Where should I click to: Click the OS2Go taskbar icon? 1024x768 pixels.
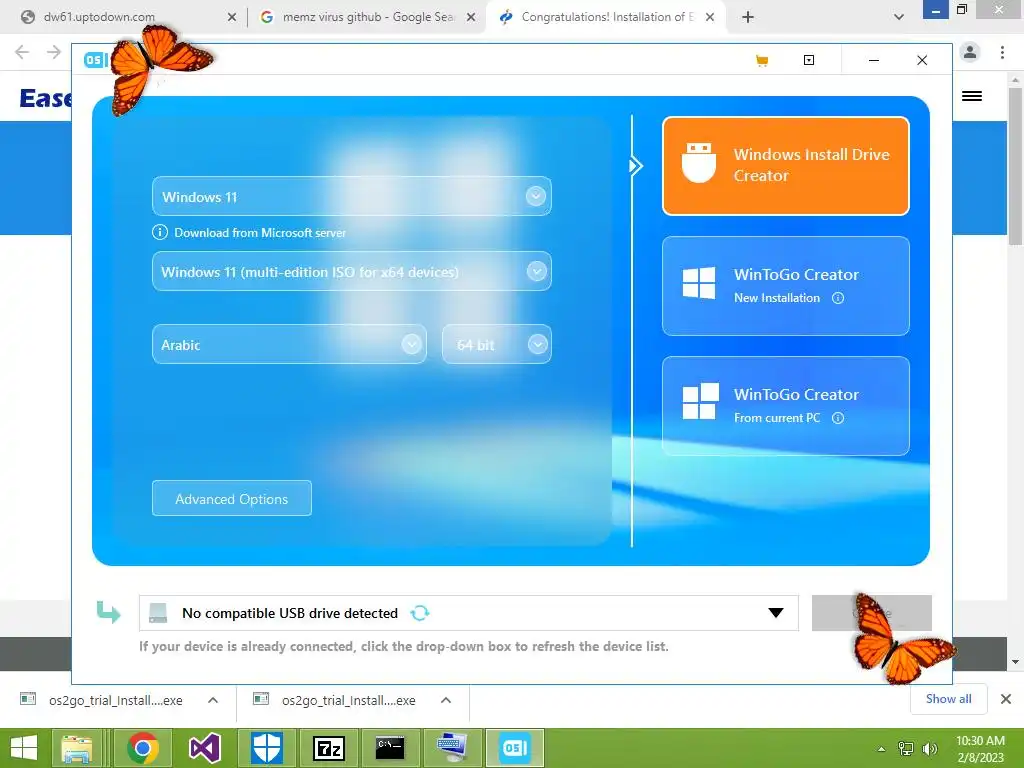click(515, 748)
